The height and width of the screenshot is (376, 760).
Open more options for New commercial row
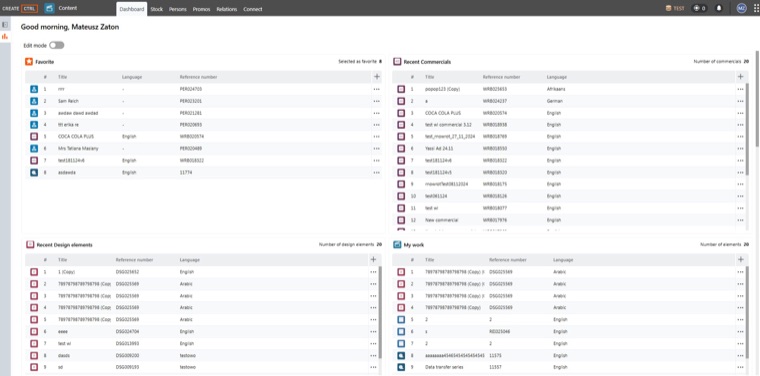tap(740, 220)
